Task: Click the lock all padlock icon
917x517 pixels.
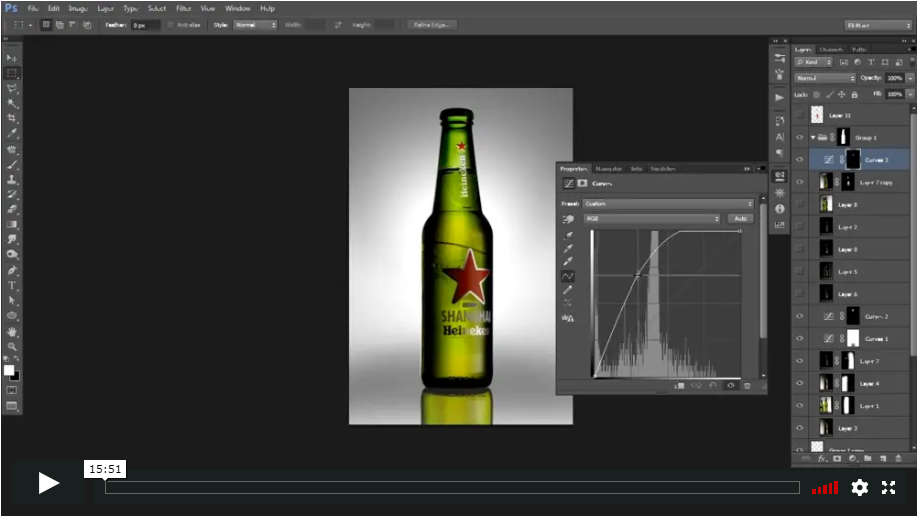Action: (x=854, y=94)
